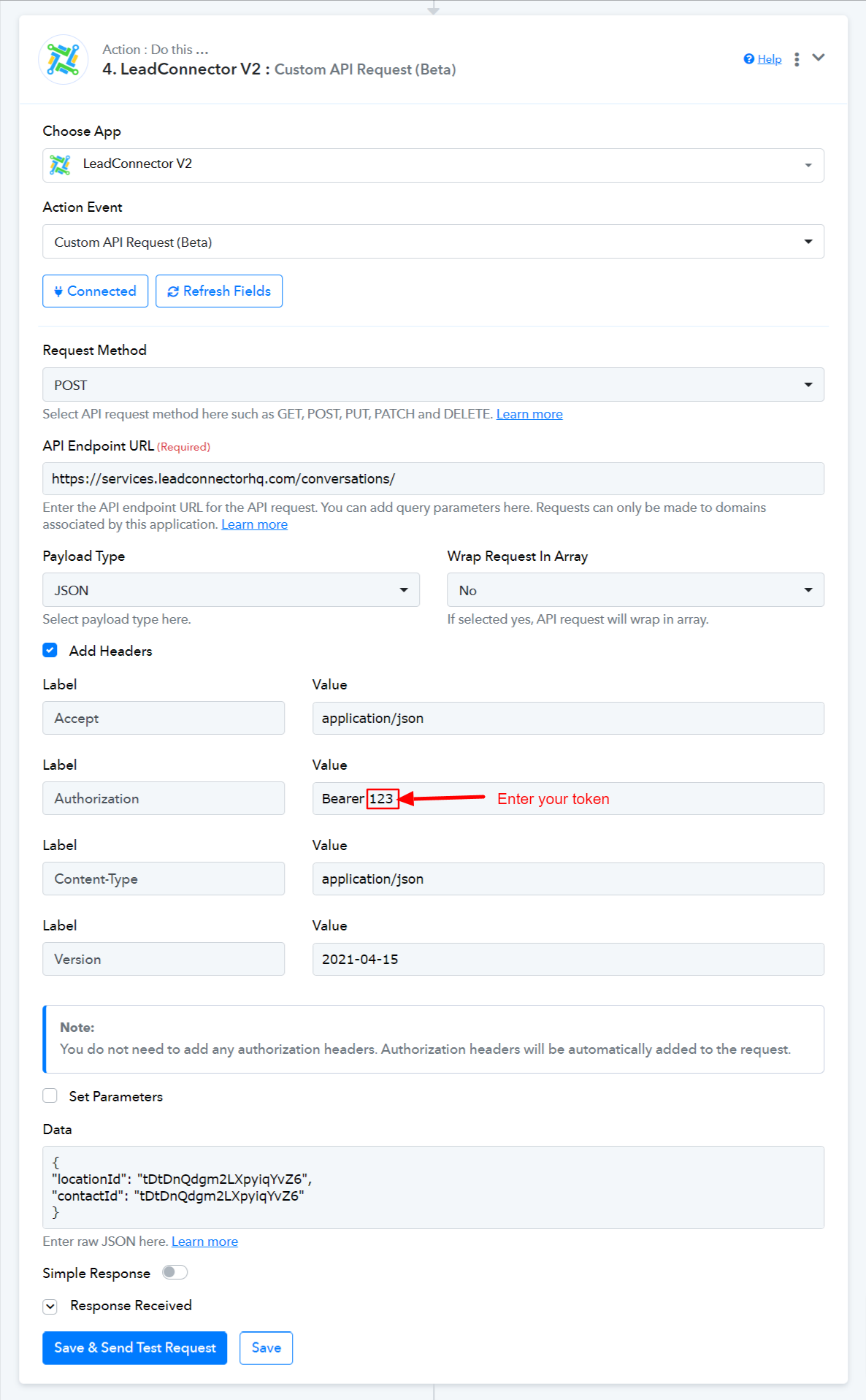866x1400 pixels.
Task: Click Save & Send Test Request button
Action: tap(135, 1347)
